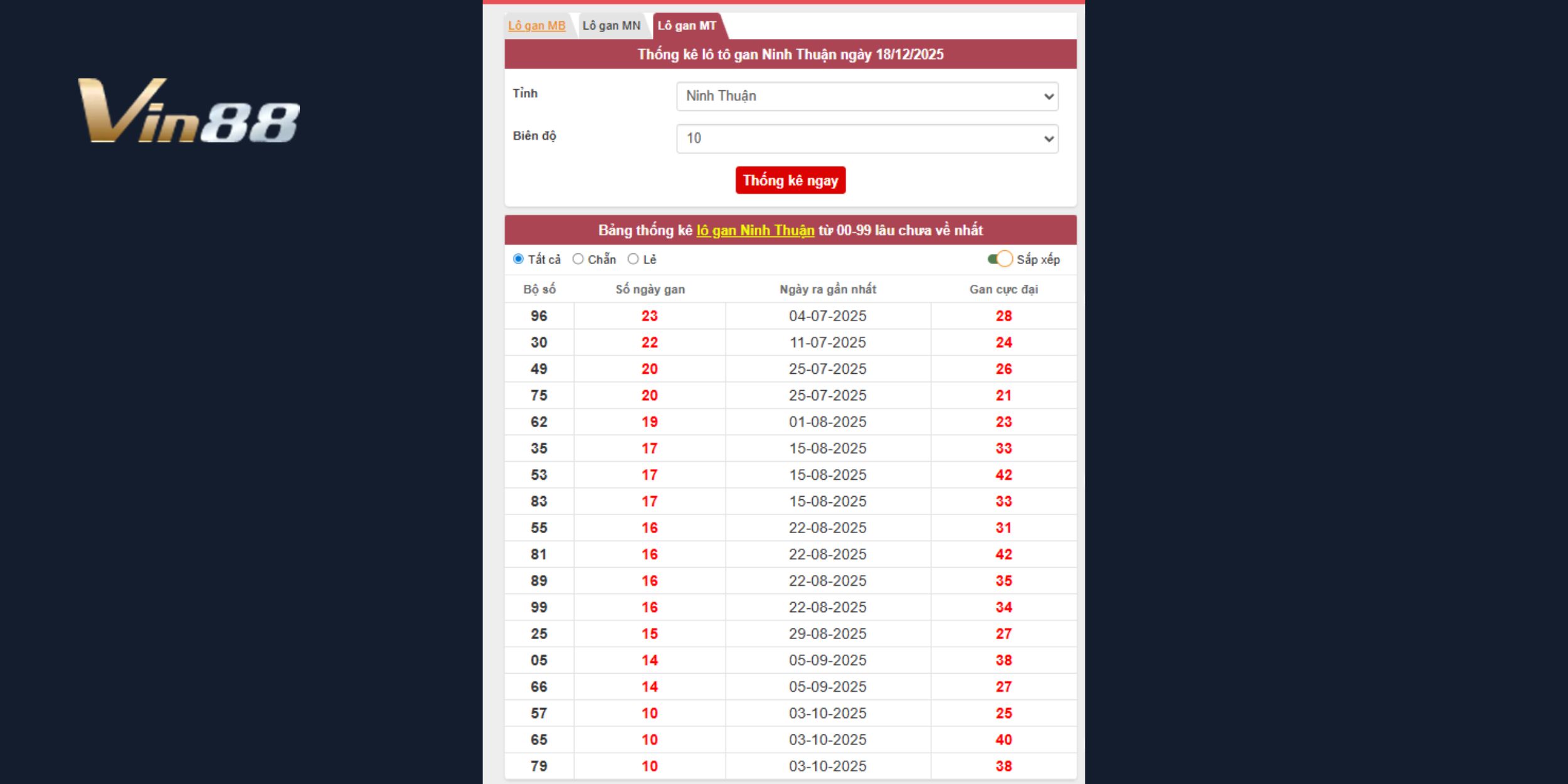This screenshot has width=1568, height=784.
Task: Click the date 11-07-2025 cell
Action: coord(827,342)
